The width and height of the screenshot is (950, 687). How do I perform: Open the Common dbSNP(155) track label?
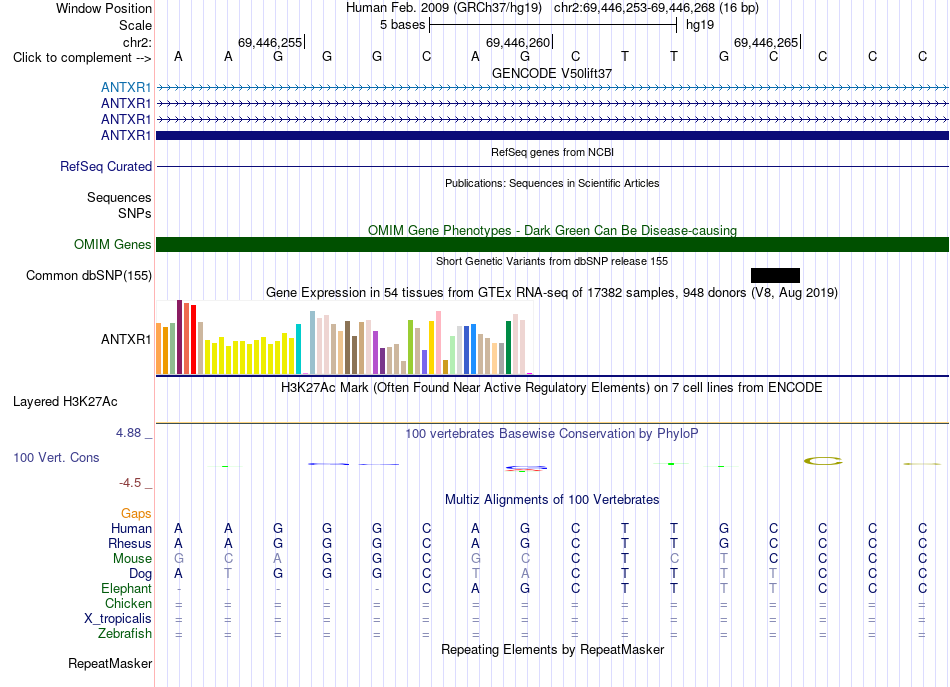tap(89, 276)
